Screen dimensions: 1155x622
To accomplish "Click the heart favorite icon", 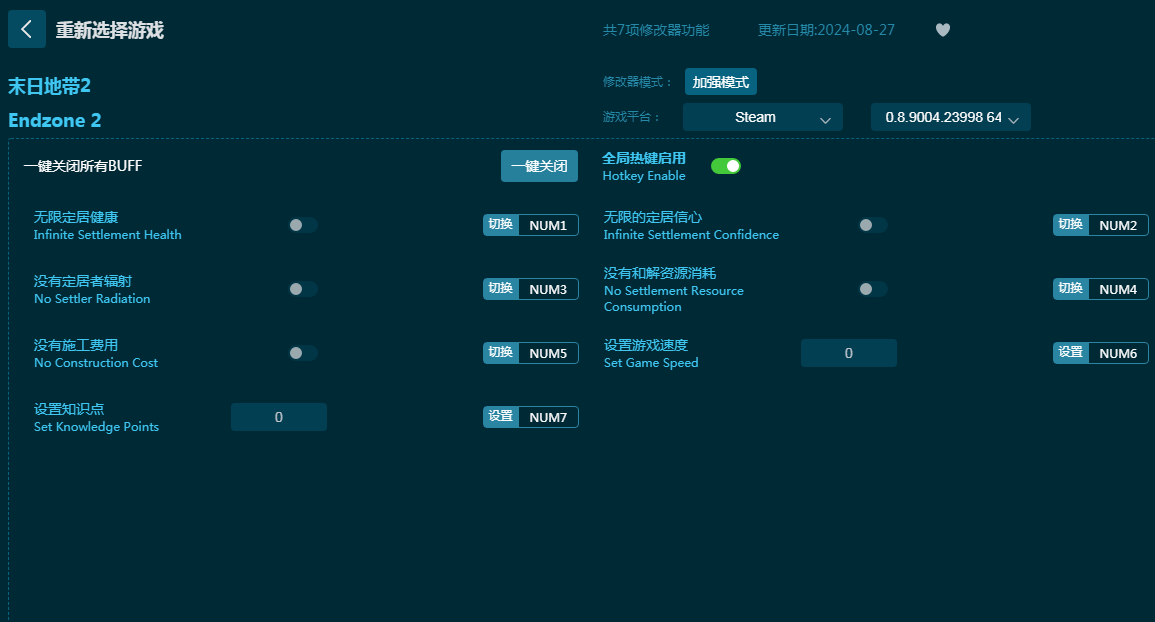I will (x=942, y=30).
